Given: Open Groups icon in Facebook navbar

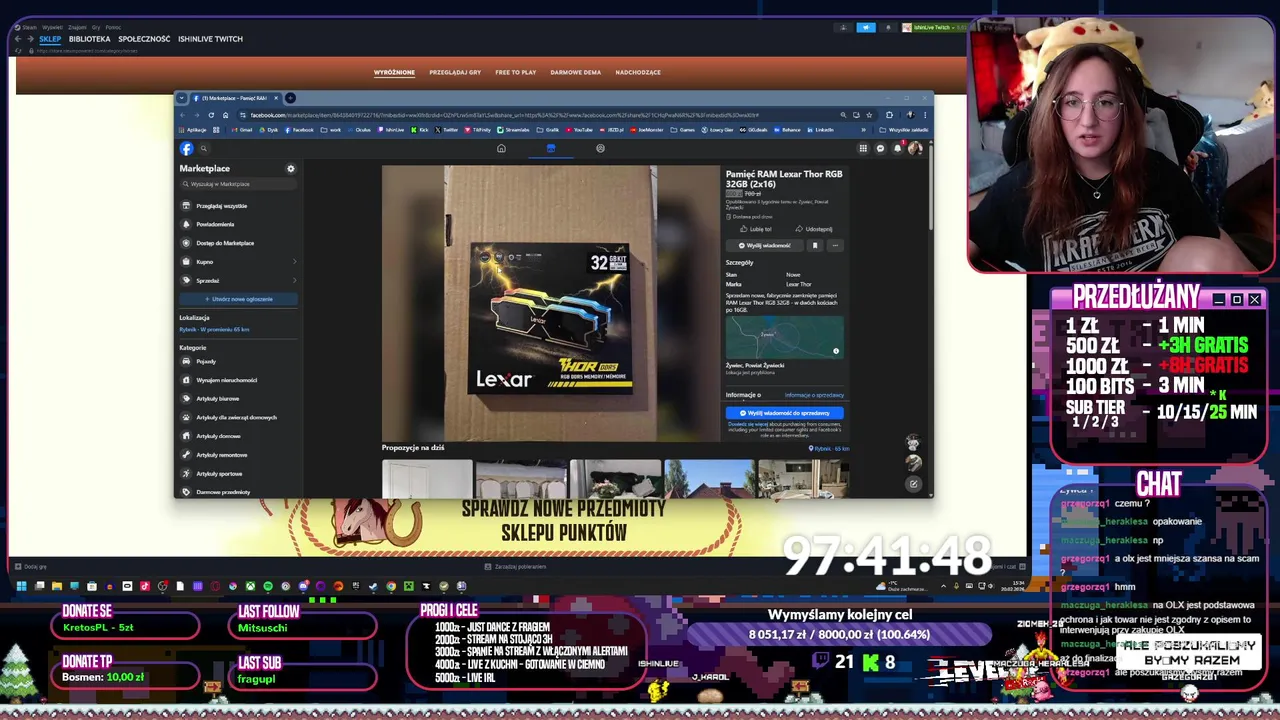Looking at the screenshot, I should [600, 148].
